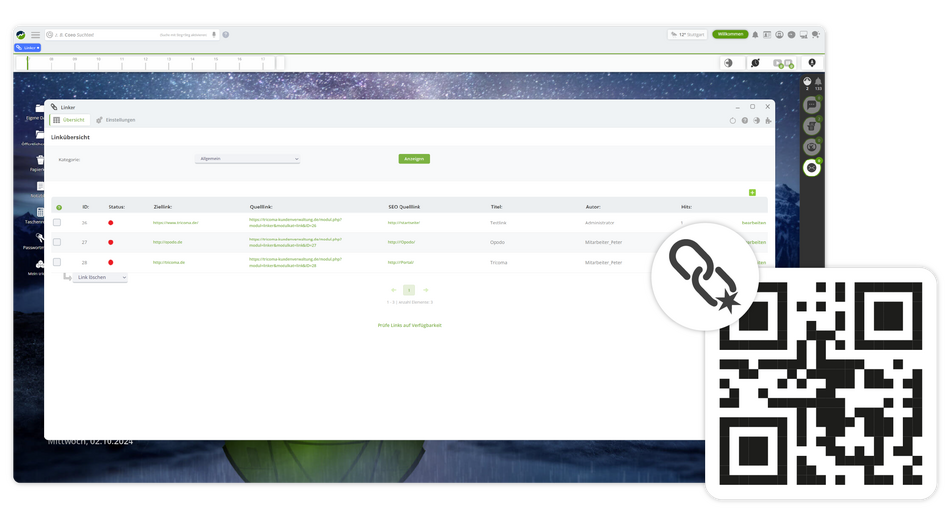Click the green marker on the timeline
The height and width of the screenshot is (519, 950).
tap(27, 62)
